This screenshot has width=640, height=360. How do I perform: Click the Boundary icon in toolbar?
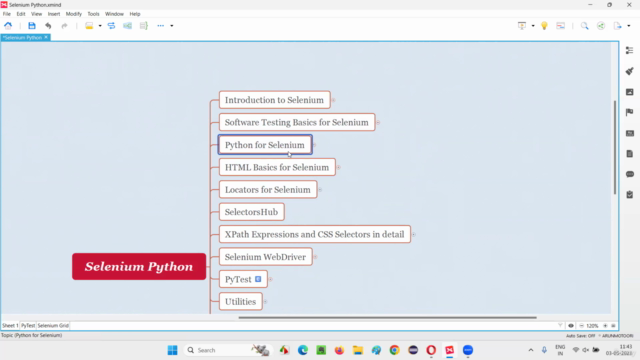[127, 26]
